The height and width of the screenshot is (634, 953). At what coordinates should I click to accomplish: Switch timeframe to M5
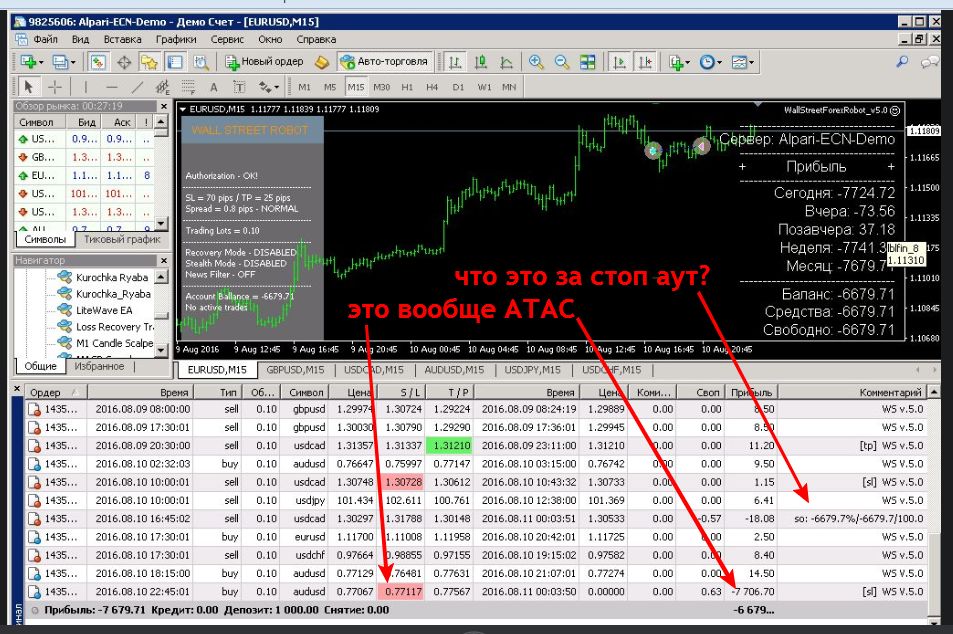(x=330, y=87)
